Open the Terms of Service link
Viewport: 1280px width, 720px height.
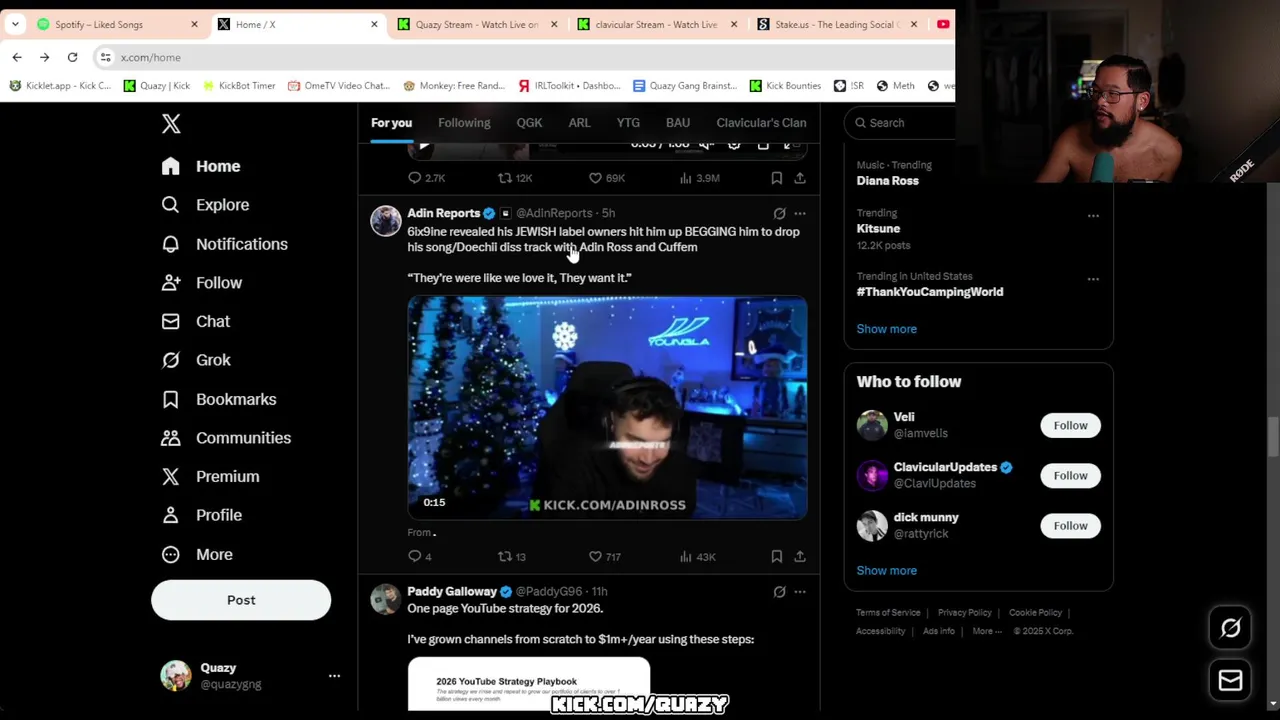tap(888, 613)
